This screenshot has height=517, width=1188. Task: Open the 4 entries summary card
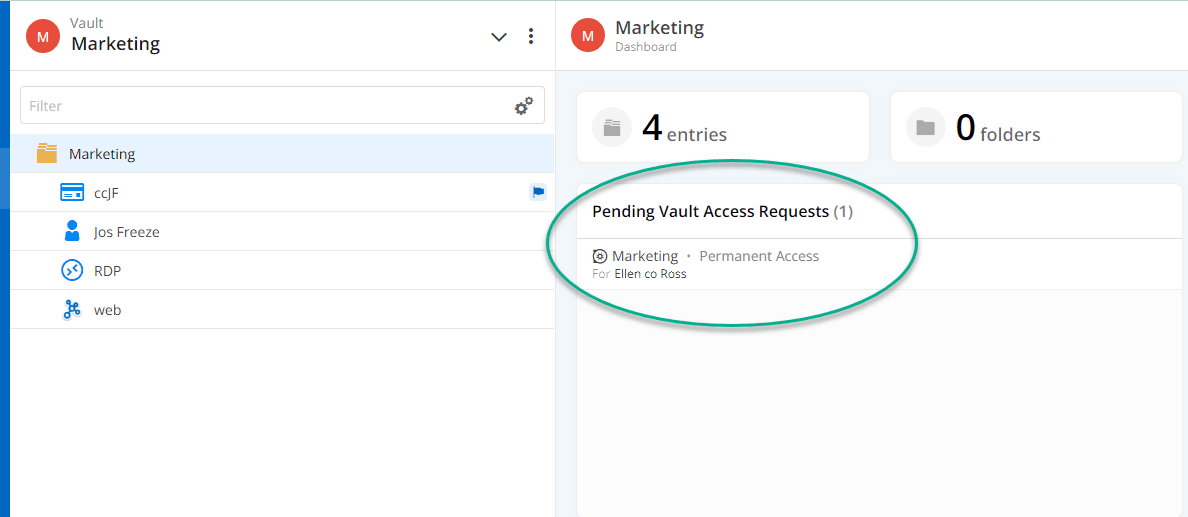[722, 127]
